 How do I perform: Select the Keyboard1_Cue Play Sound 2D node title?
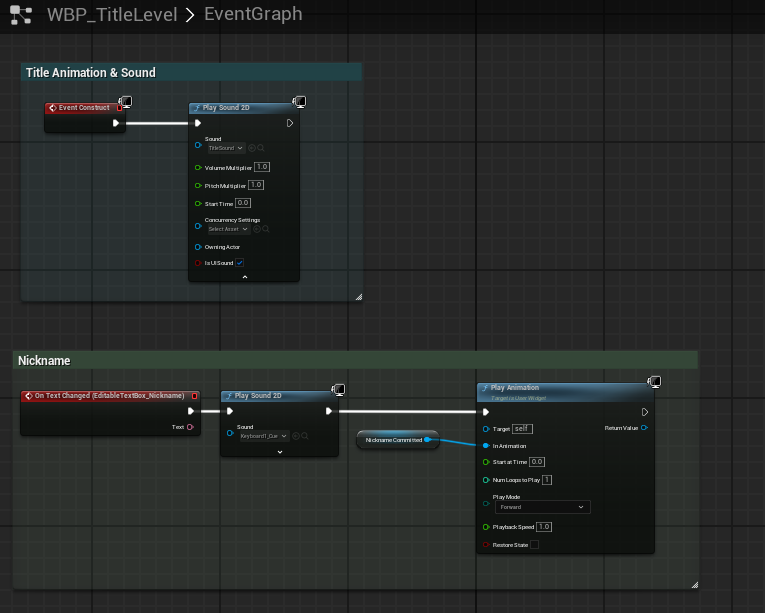click(258, 395)
